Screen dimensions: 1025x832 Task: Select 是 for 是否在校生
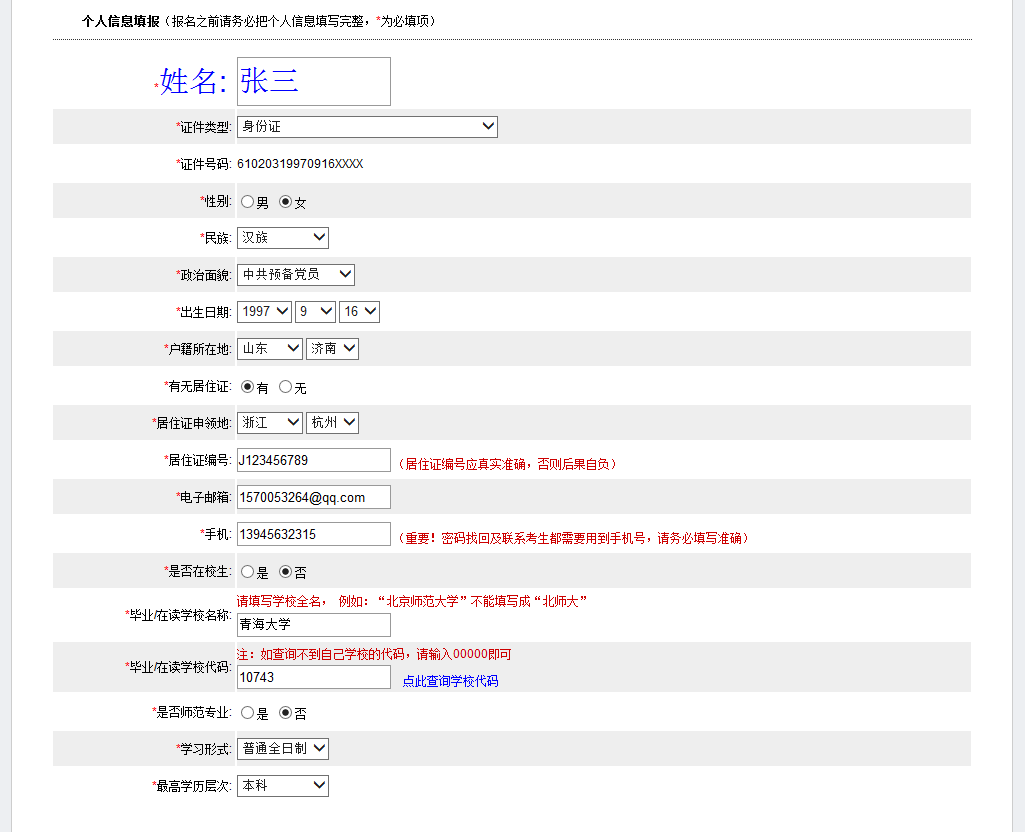(247, 572)
